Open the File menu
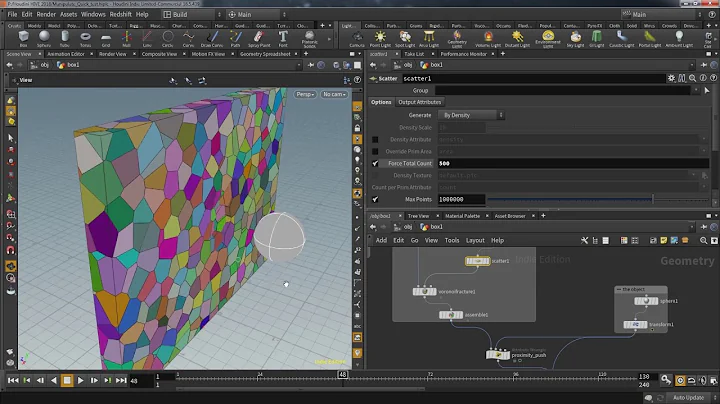The image size is (720, 404). pyautogui.click(x=12, y=15)
